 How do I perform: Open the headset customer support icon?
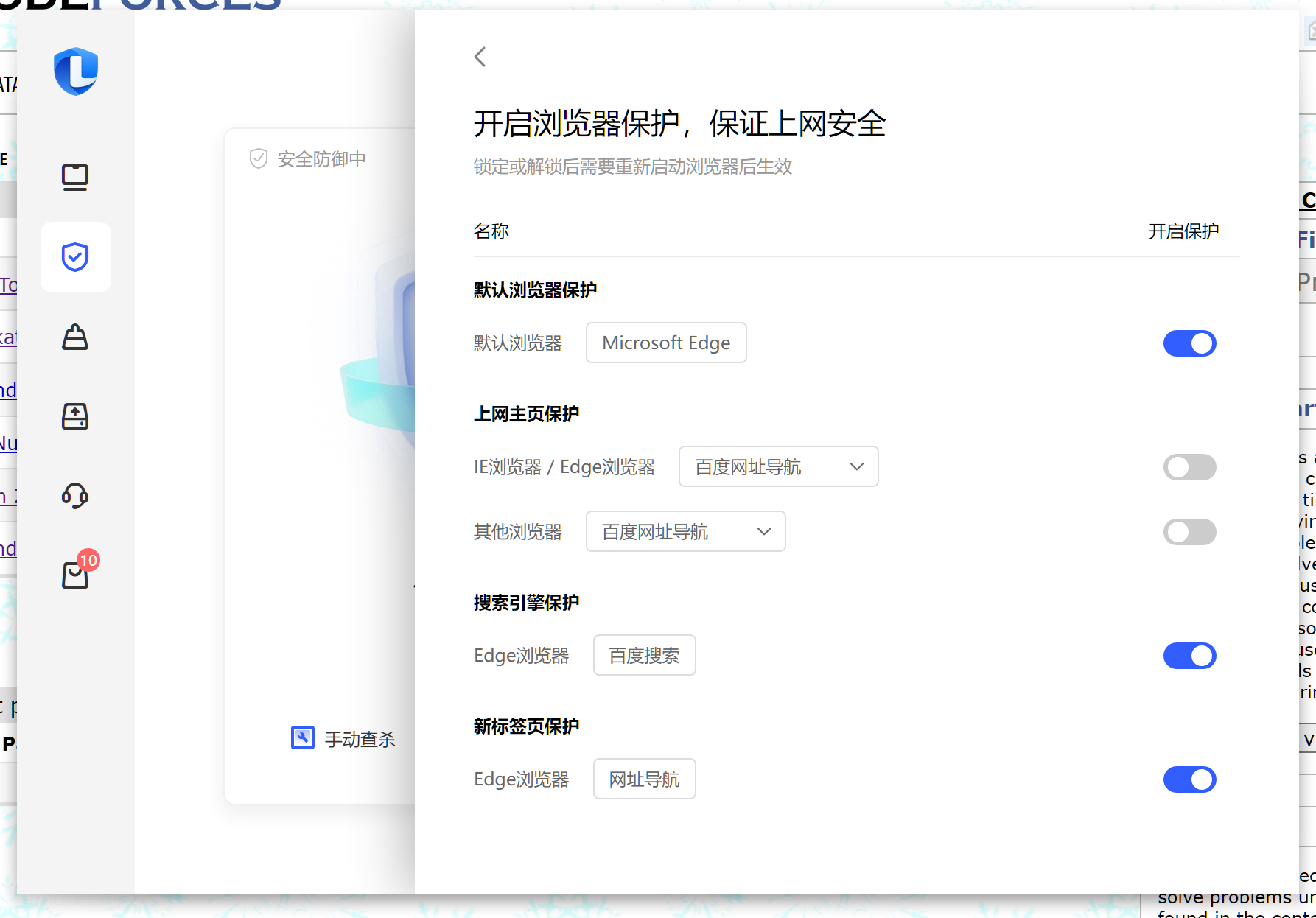[75, 496]
